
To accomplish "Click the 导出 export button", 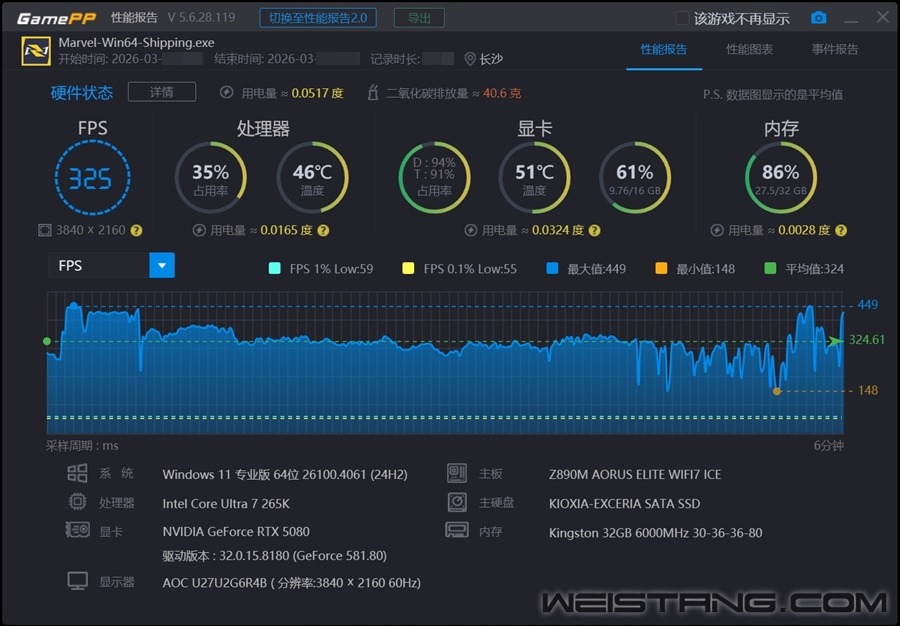I will [419, 18].
